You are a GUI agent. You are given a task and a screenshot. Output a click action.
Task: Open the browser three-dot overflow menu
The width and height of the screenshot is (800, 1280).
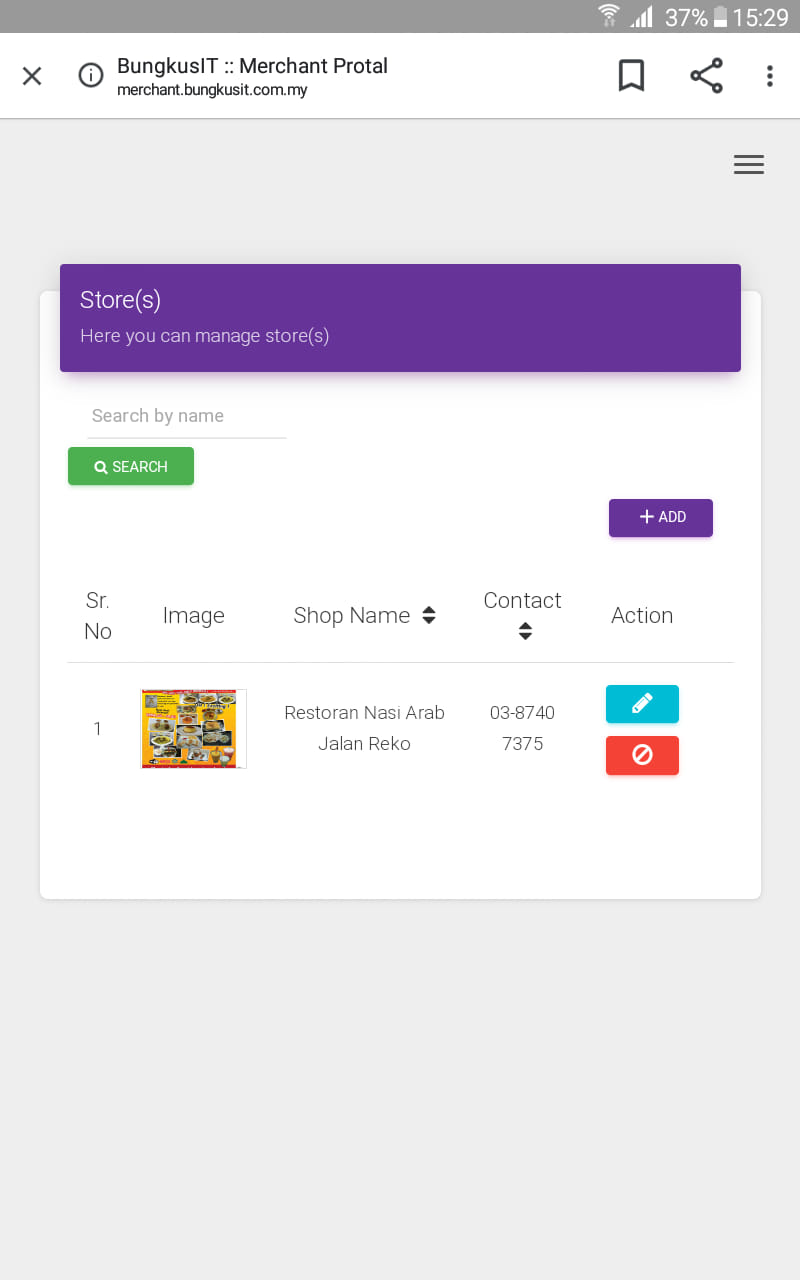point(769,76)
